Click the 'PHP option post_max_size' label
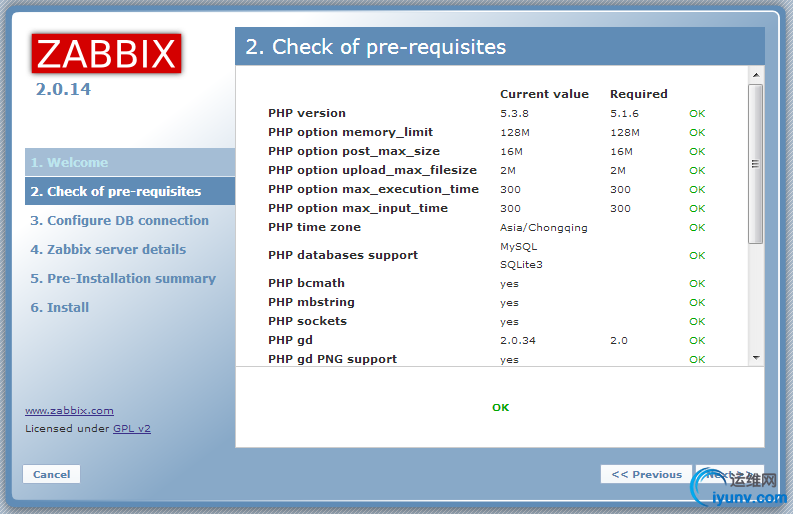 354,151
